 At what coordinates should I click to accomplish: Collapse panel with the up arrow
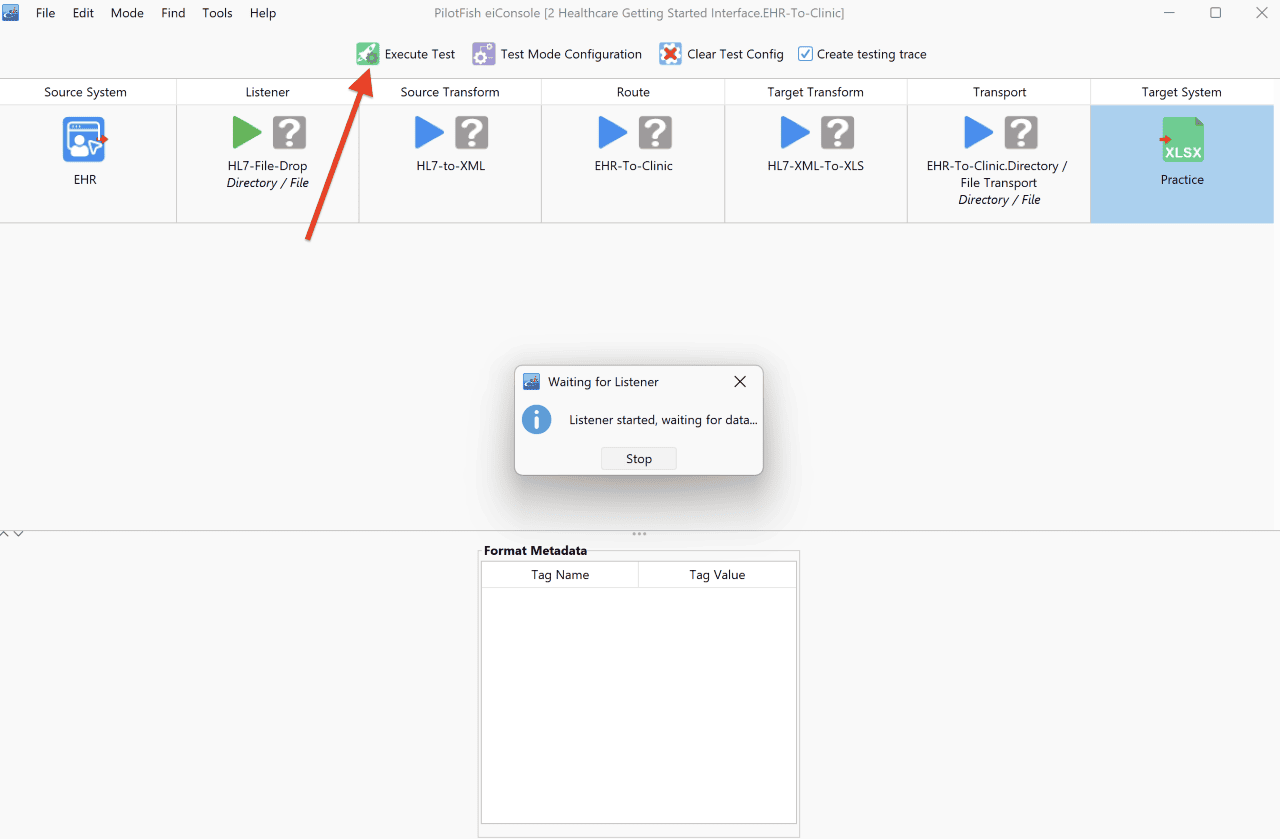5,534
